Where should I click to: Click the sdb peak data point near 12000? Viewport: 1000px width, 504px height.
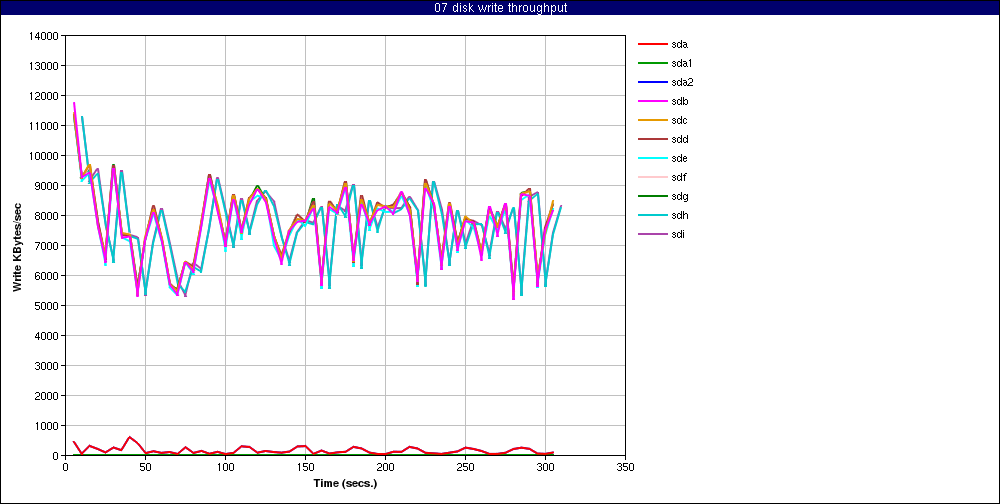[x=74, y=103]
